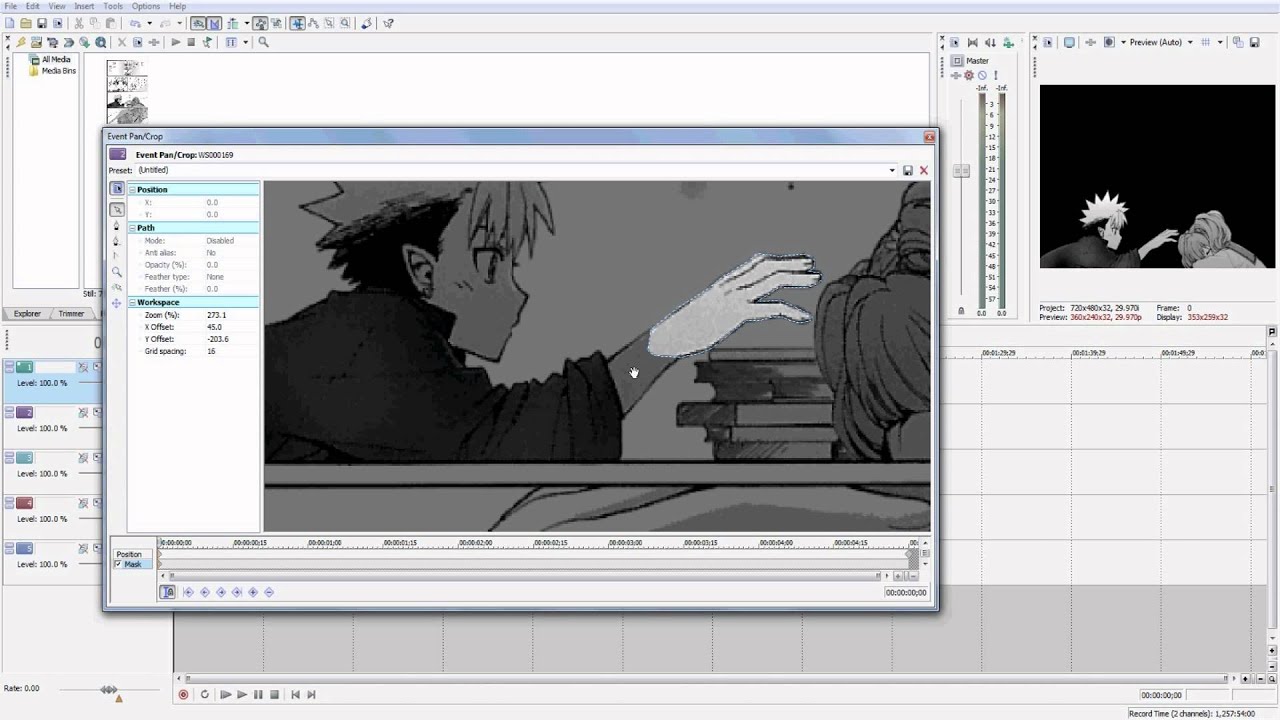1280x720 pixels.
Task: Toggle Loop Playback in transport bar
Action: pyautogui.click(x=205, y=694)
